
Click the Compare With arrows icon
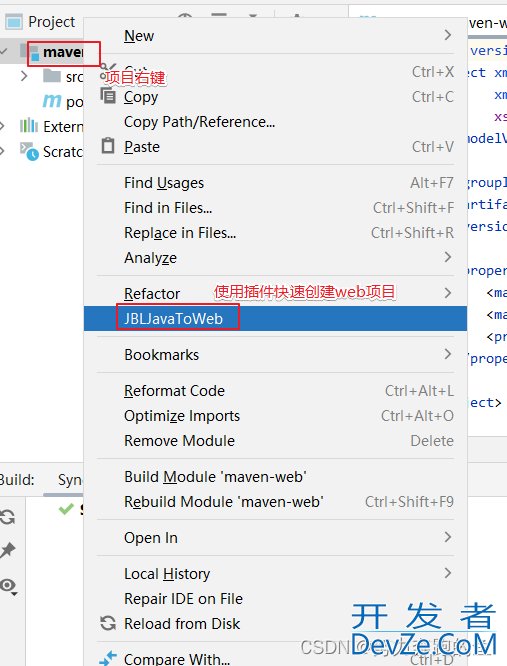point(108,658)
